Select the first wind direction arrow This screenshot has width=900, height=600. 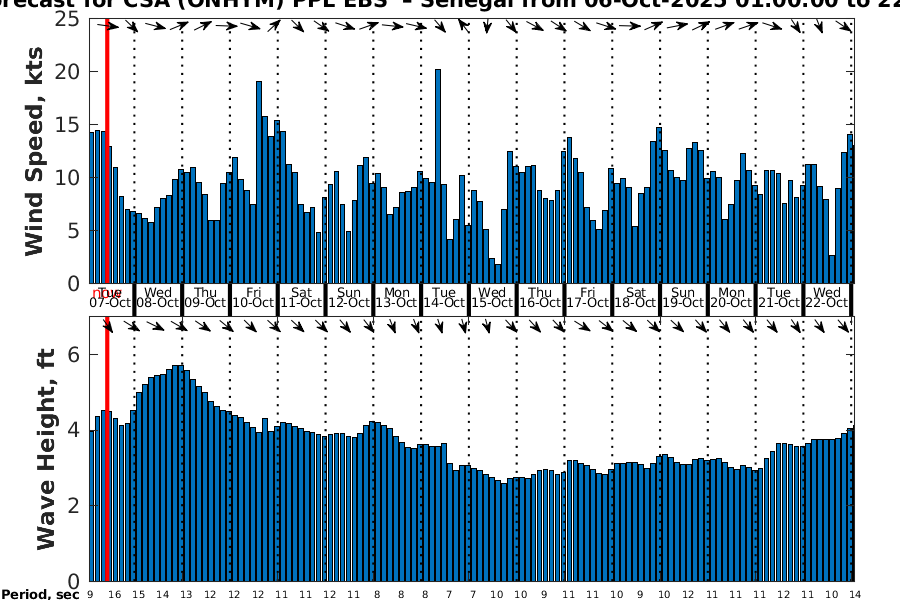[x=113, y=27]
